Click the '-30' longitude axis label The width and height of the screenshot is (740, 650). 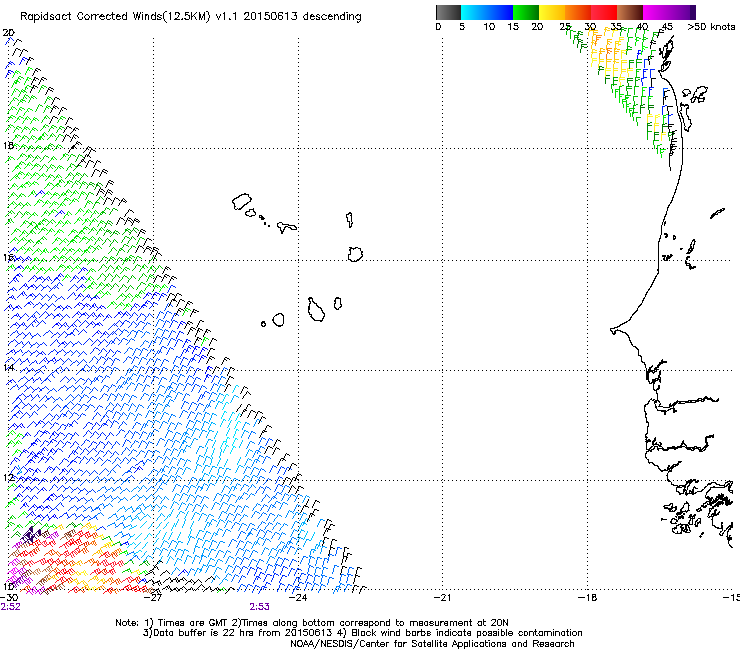(x=9, y=597)
